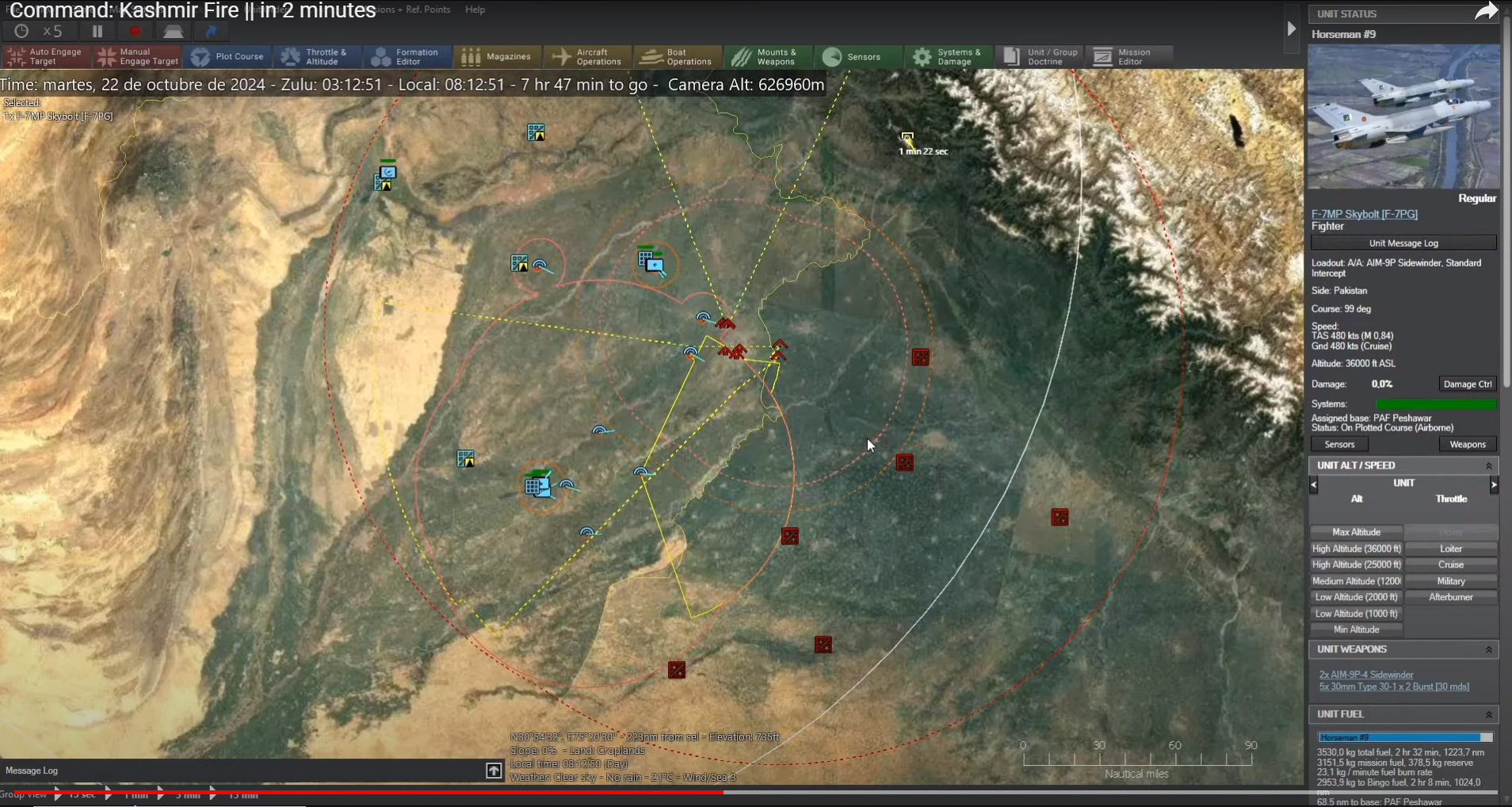The height and width of the screenshot is (807, 1512).
Task: Set altitude to Min Altitude
Action: (1356, 629)
